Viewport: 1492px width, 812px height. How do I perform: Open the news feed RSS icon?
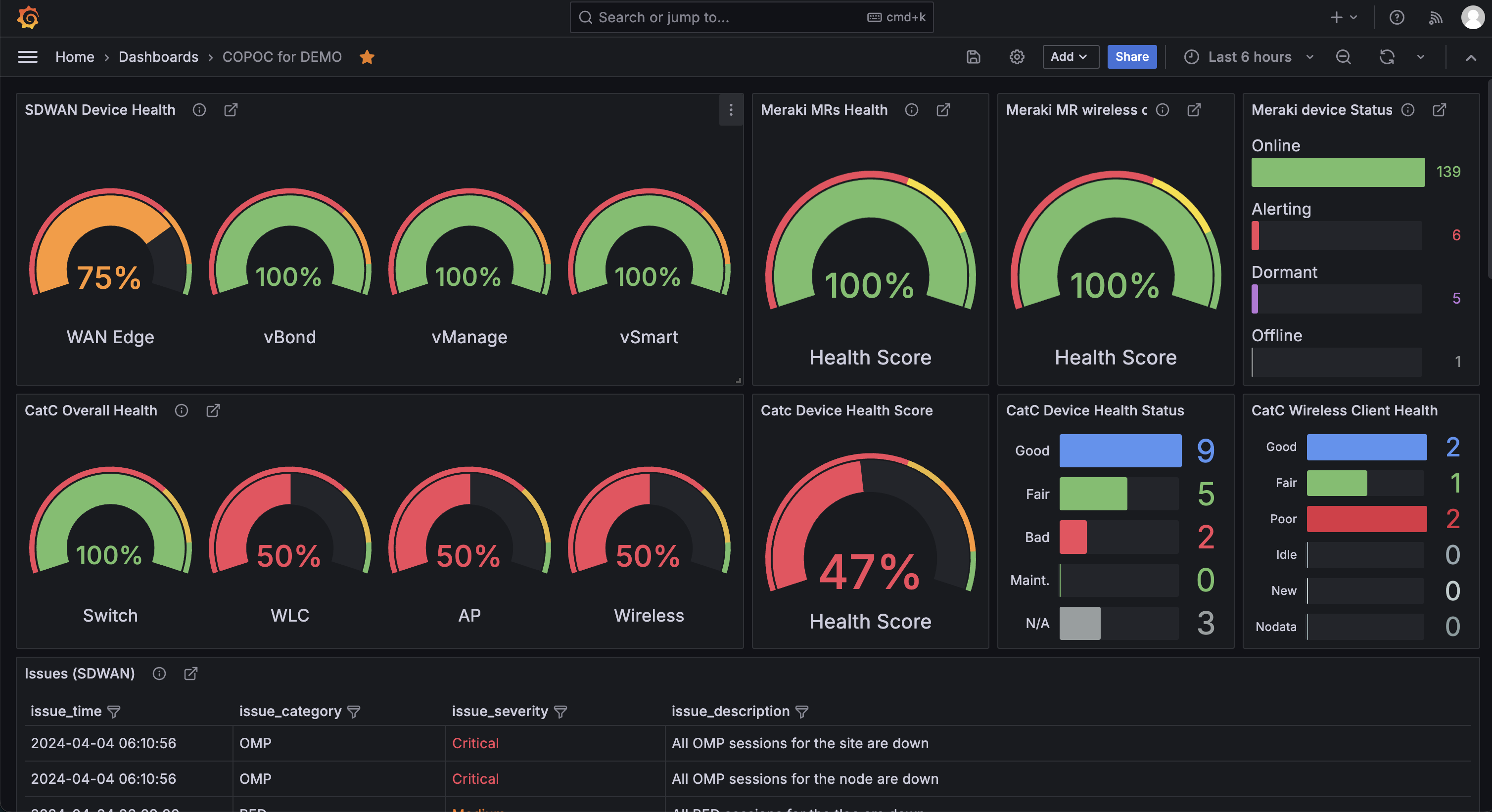point(1435,17)
